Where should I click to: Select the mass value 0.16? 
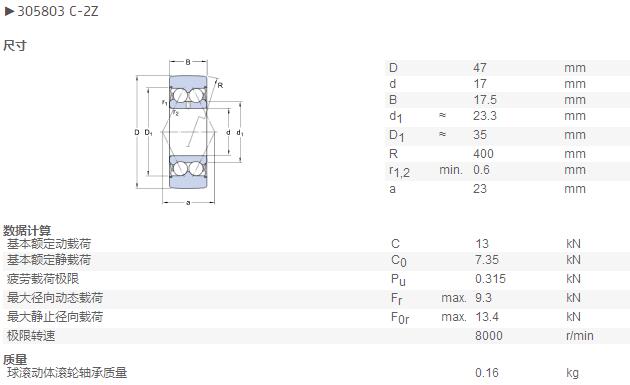487,373
